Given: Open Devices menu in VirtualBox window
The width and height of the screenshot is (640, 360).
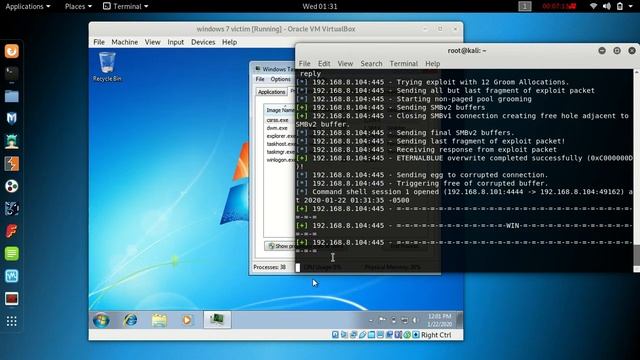Looking at the screenshot, I should coord(203,42).
